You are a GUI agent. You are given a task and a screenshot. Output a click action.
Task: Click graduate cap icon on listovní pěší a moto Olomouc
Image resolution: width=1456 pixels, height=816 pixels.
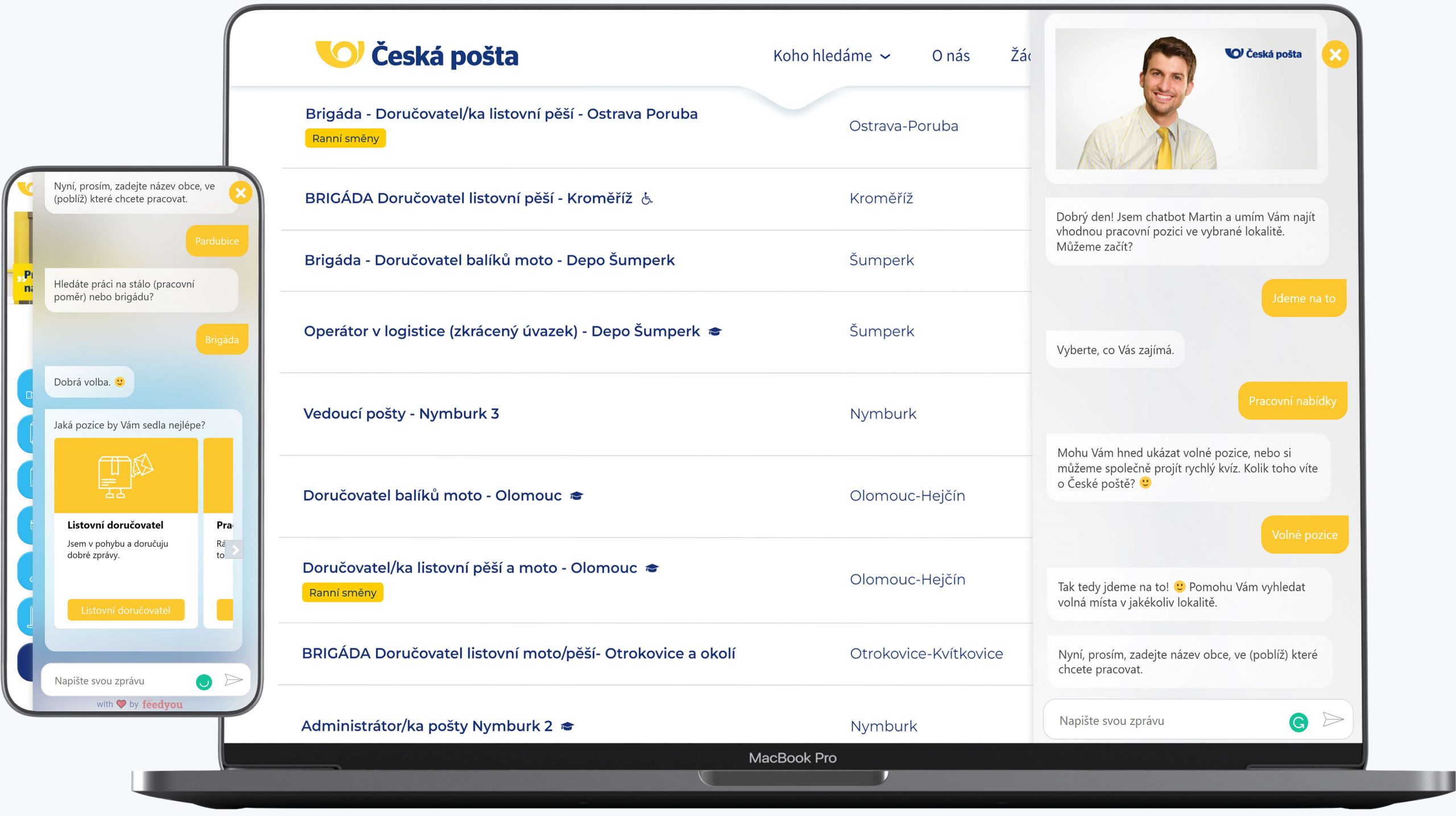pos(652,568)
